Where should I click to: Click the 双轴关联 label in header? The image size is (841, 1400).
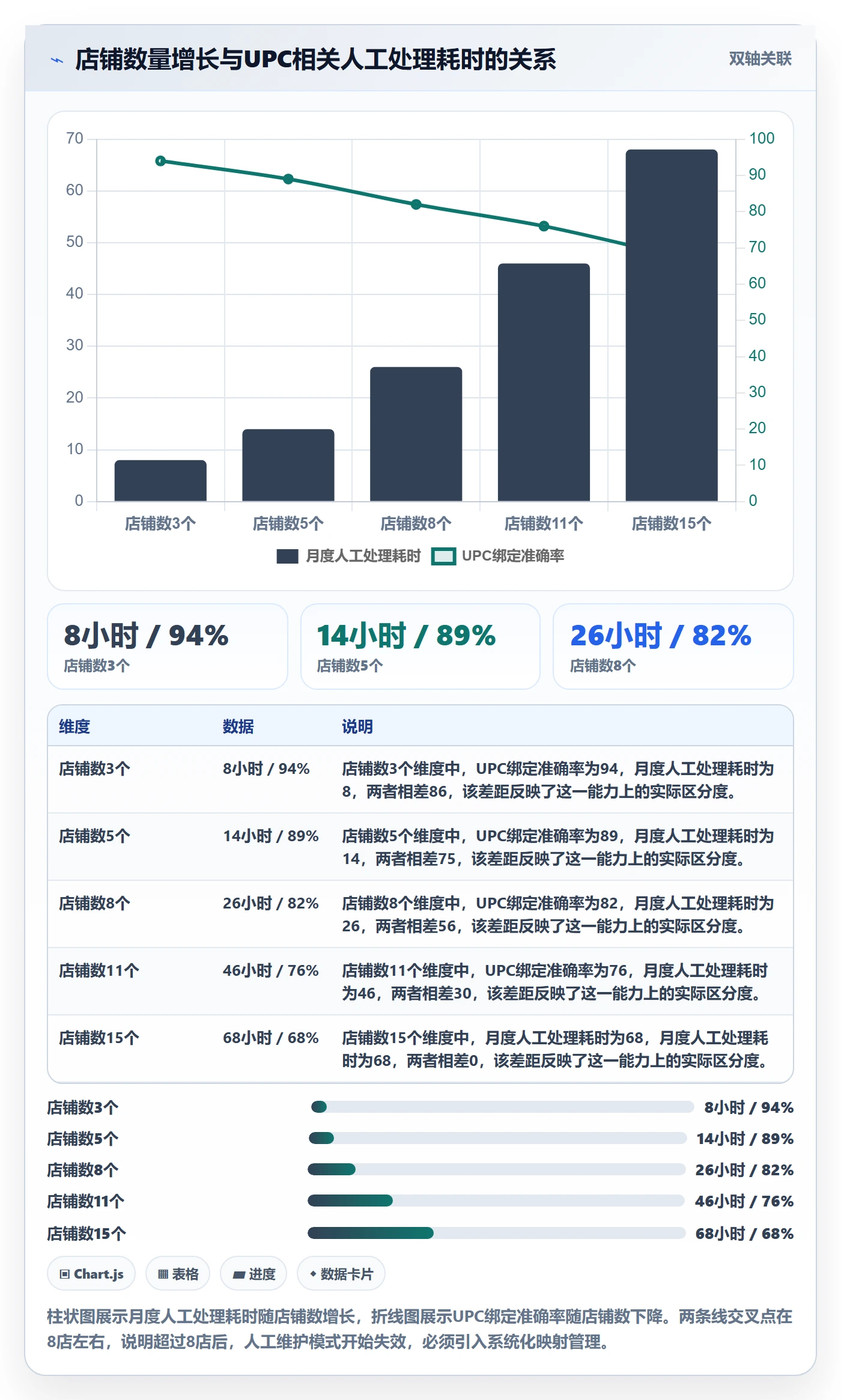tap(760, 58)
